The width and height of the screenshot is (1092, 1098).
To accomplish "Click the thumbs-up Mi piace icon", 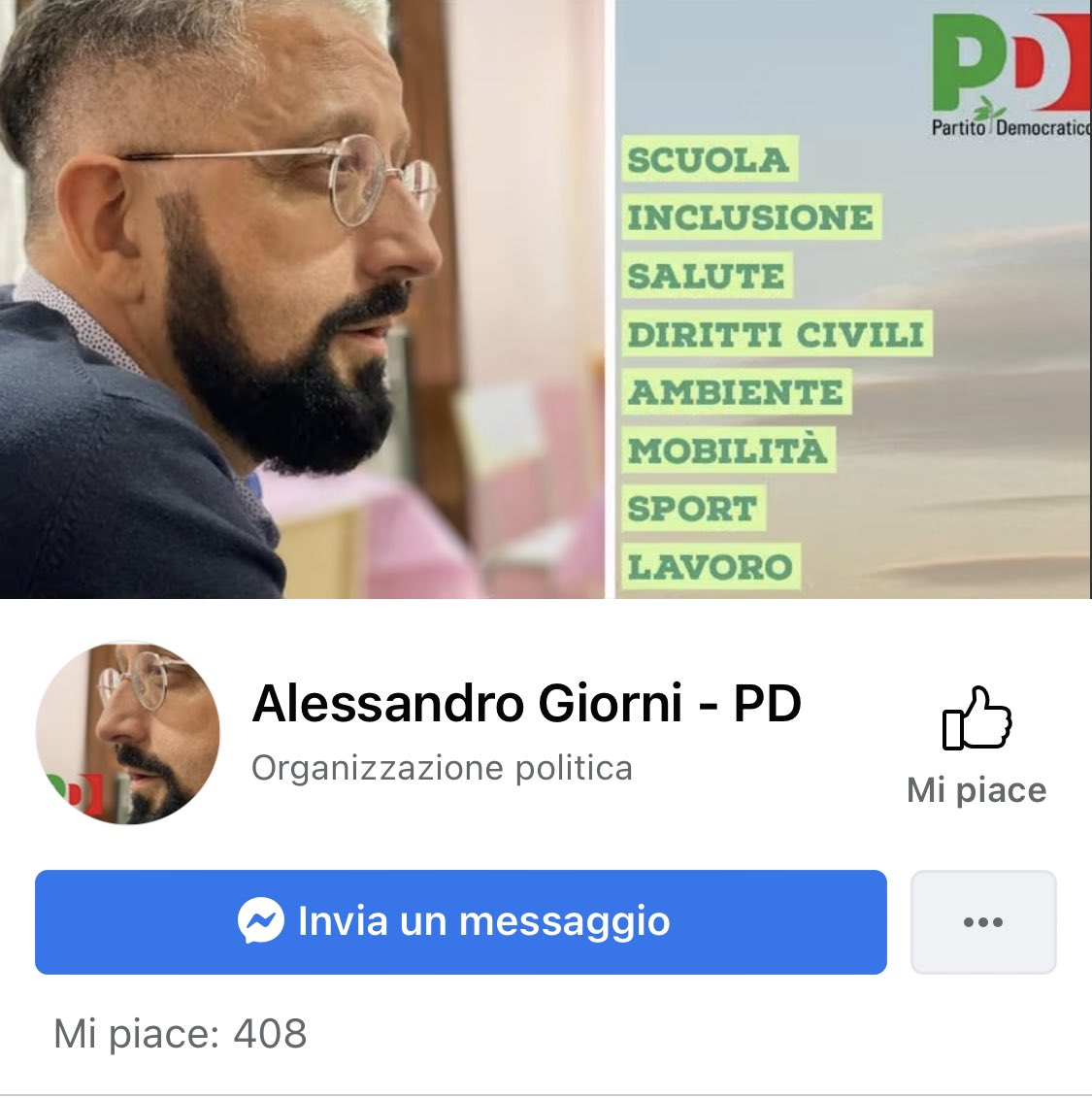I will tap(976, 717).
